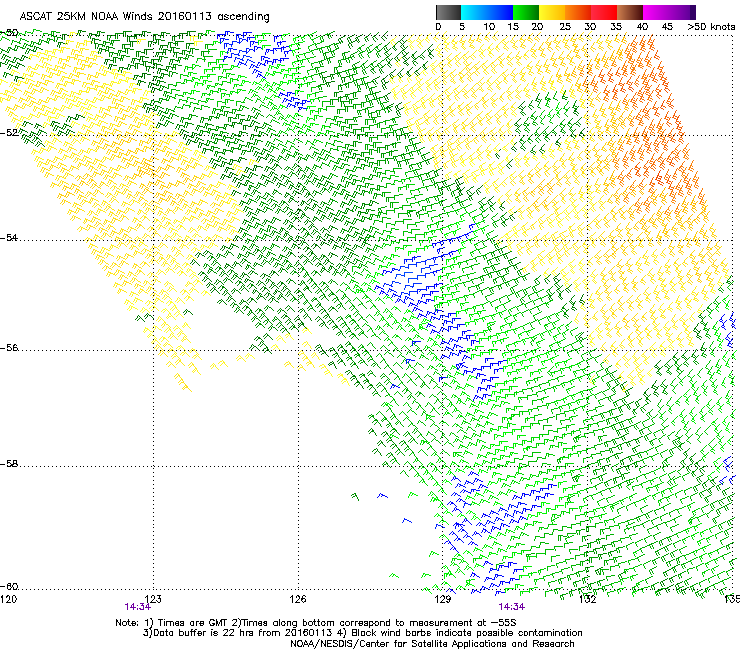Click the left purple '14:34' time stamp
740x650 pixels.
pos(137,607)
